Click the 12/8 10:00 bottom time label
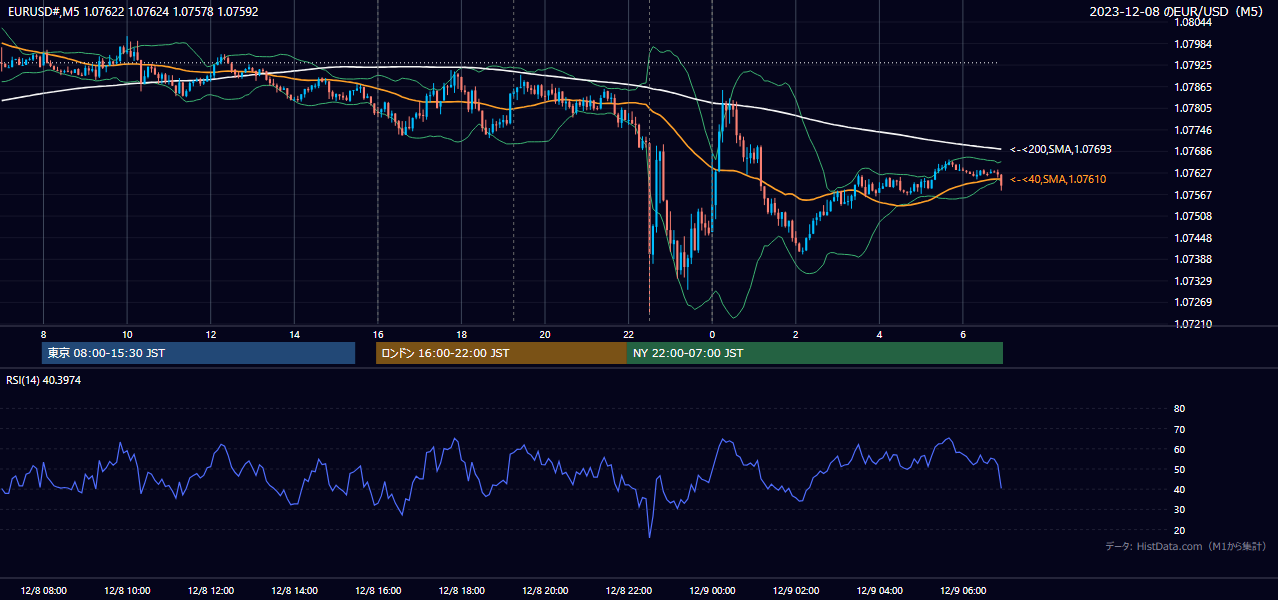This screenshot has height=600, width=1278. coord(127,591)
